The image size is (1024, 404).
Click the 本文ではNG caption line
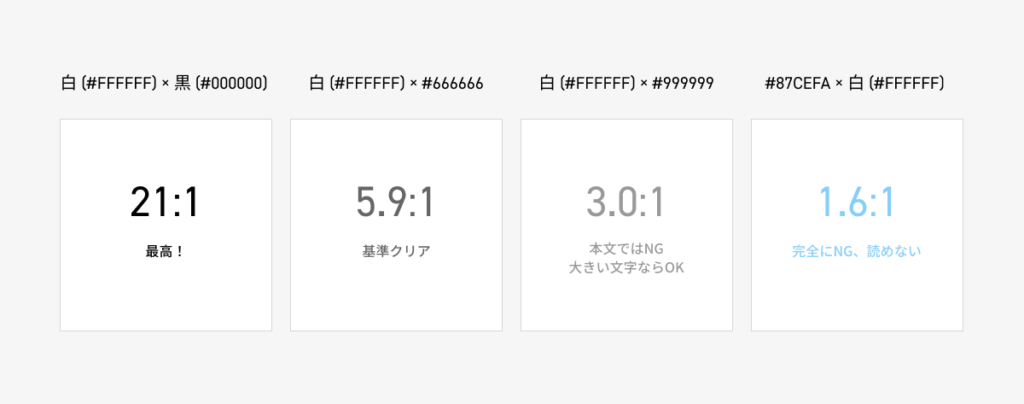626,246
